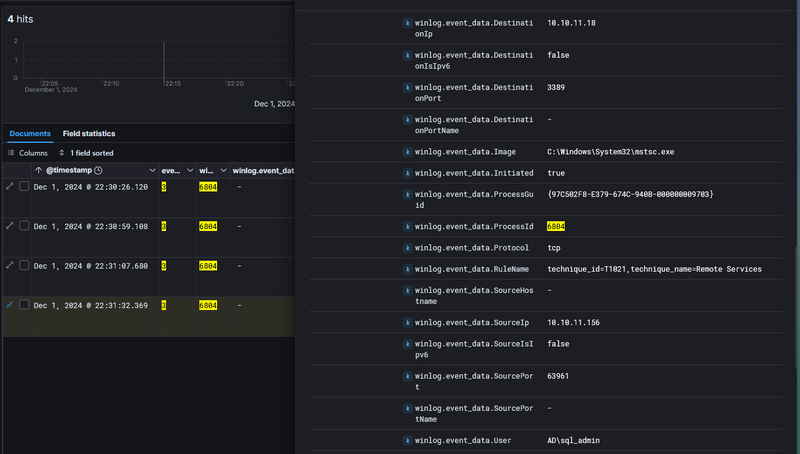Select the Documents tab
800x454 pixels.
pyautogui.click(x=30, y=133)
